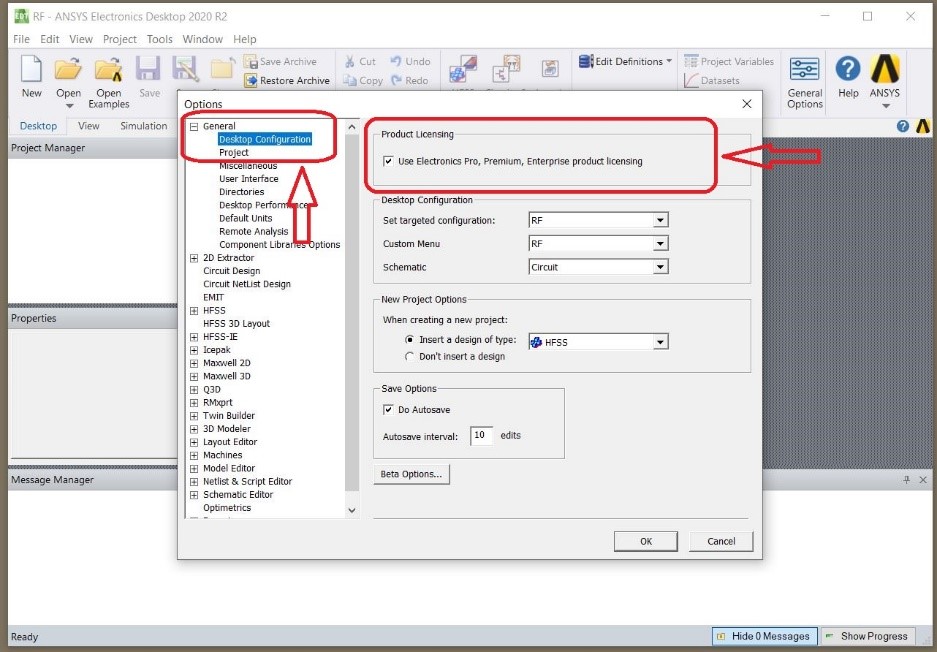Click Restore Archive in the toolbar
The width and height of the screenshot is (937, 652).
(287, 80)
